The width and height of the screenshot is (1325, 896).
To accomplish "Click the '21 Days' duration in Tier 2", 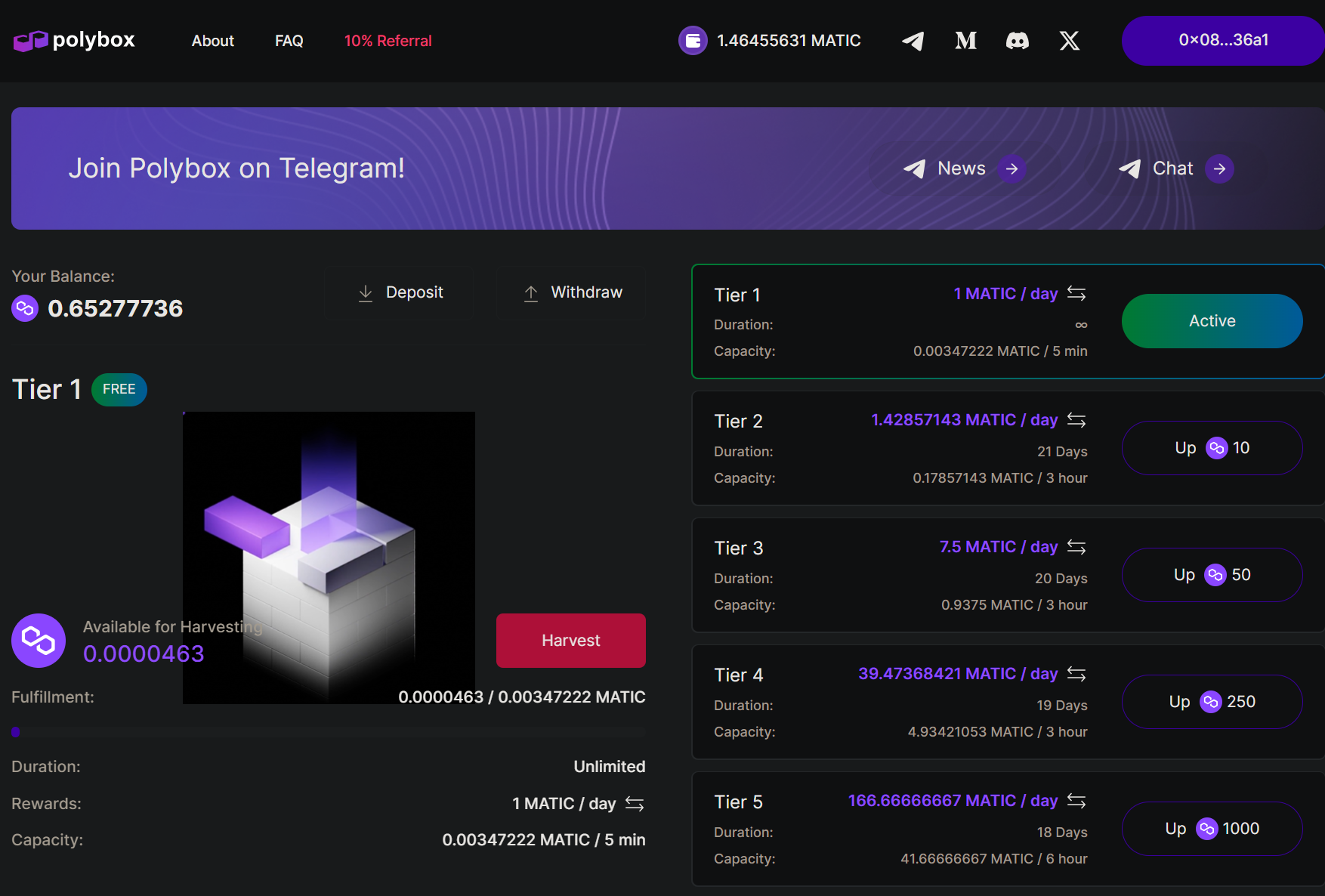I will click(1062, 452).
